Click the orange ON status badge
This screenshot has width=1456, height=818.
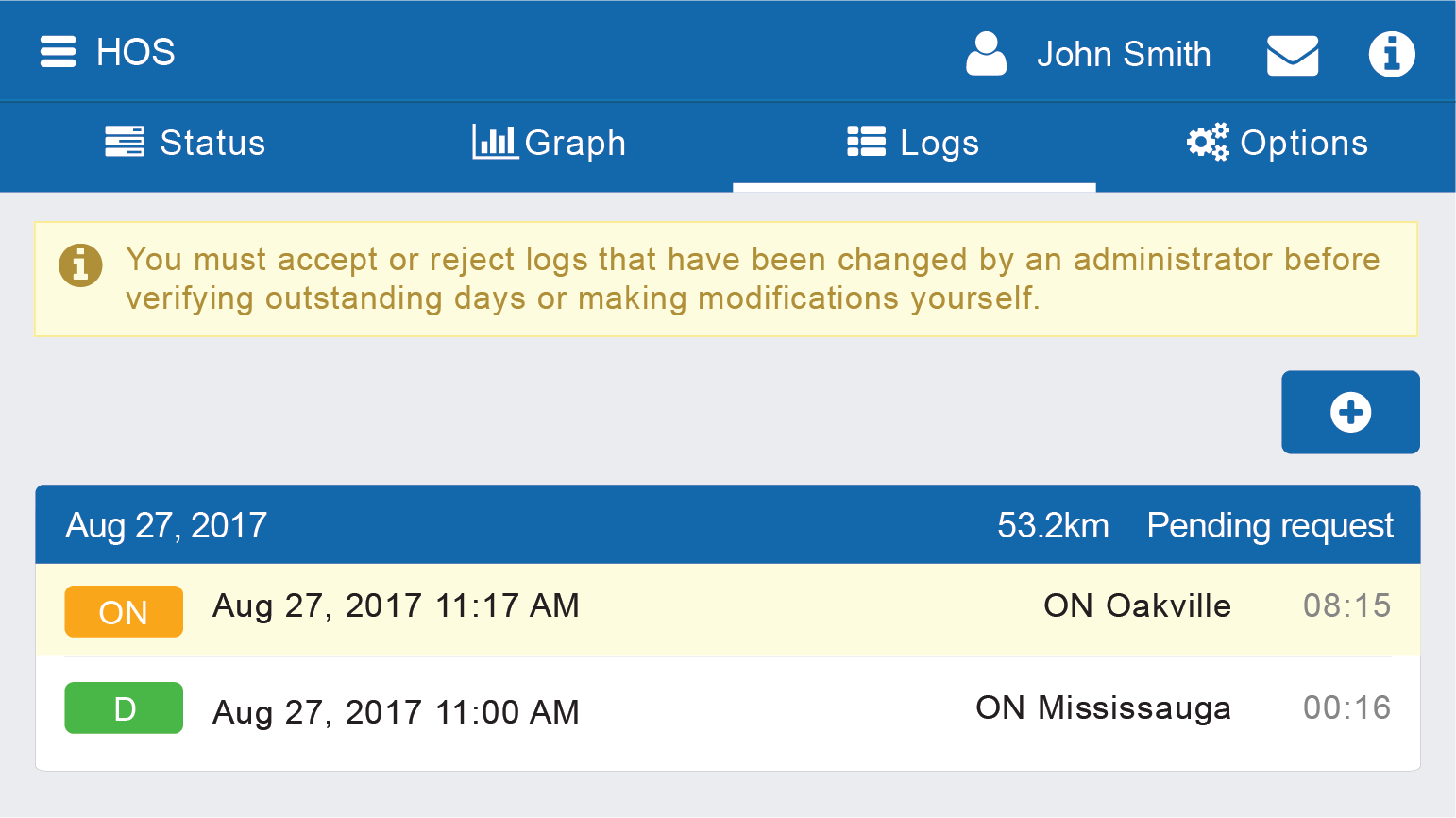(124, 612)
